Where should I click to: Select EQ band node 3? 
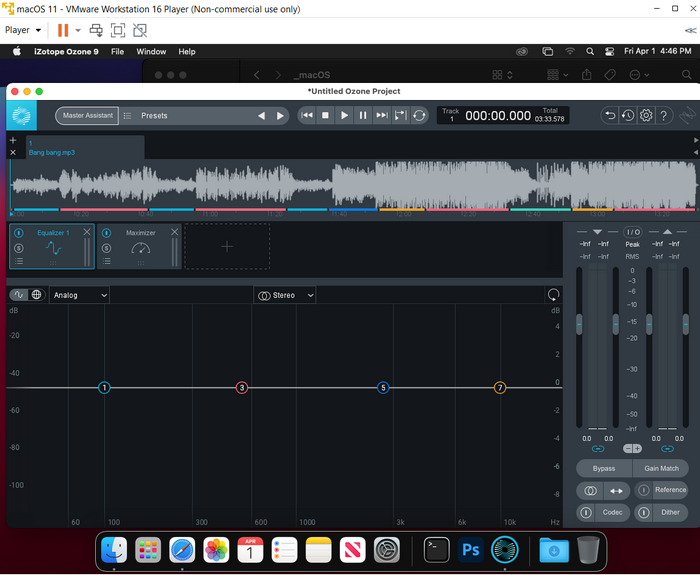242,388
